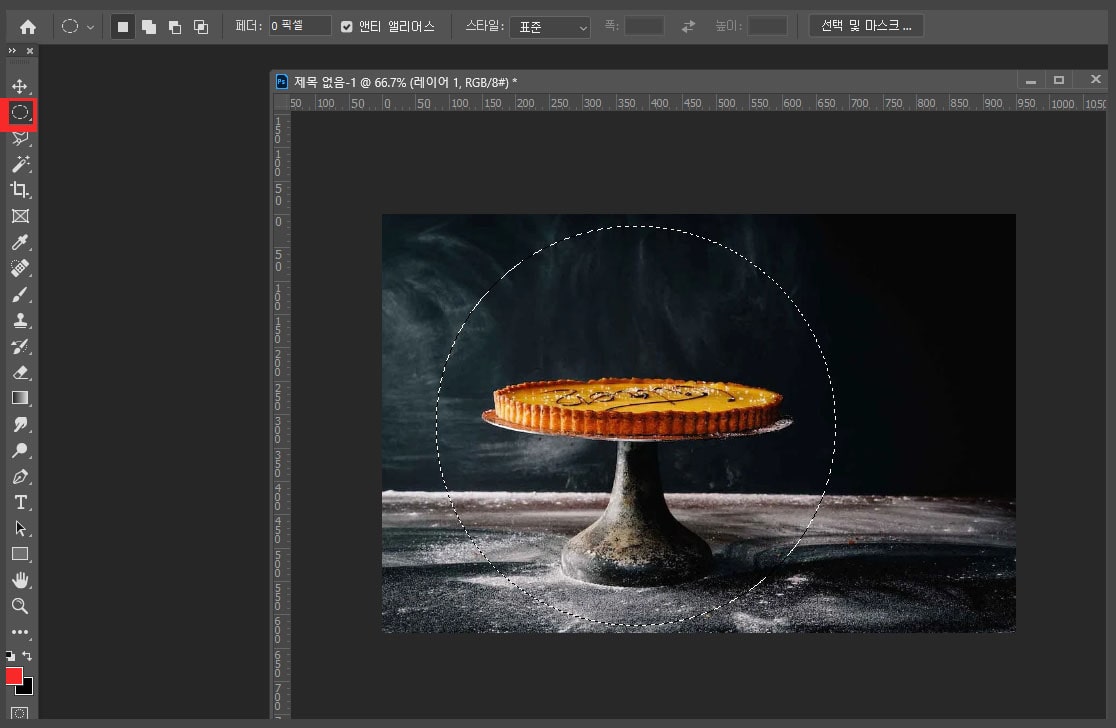Activate the Crop tool

click(x=19, y=190)
